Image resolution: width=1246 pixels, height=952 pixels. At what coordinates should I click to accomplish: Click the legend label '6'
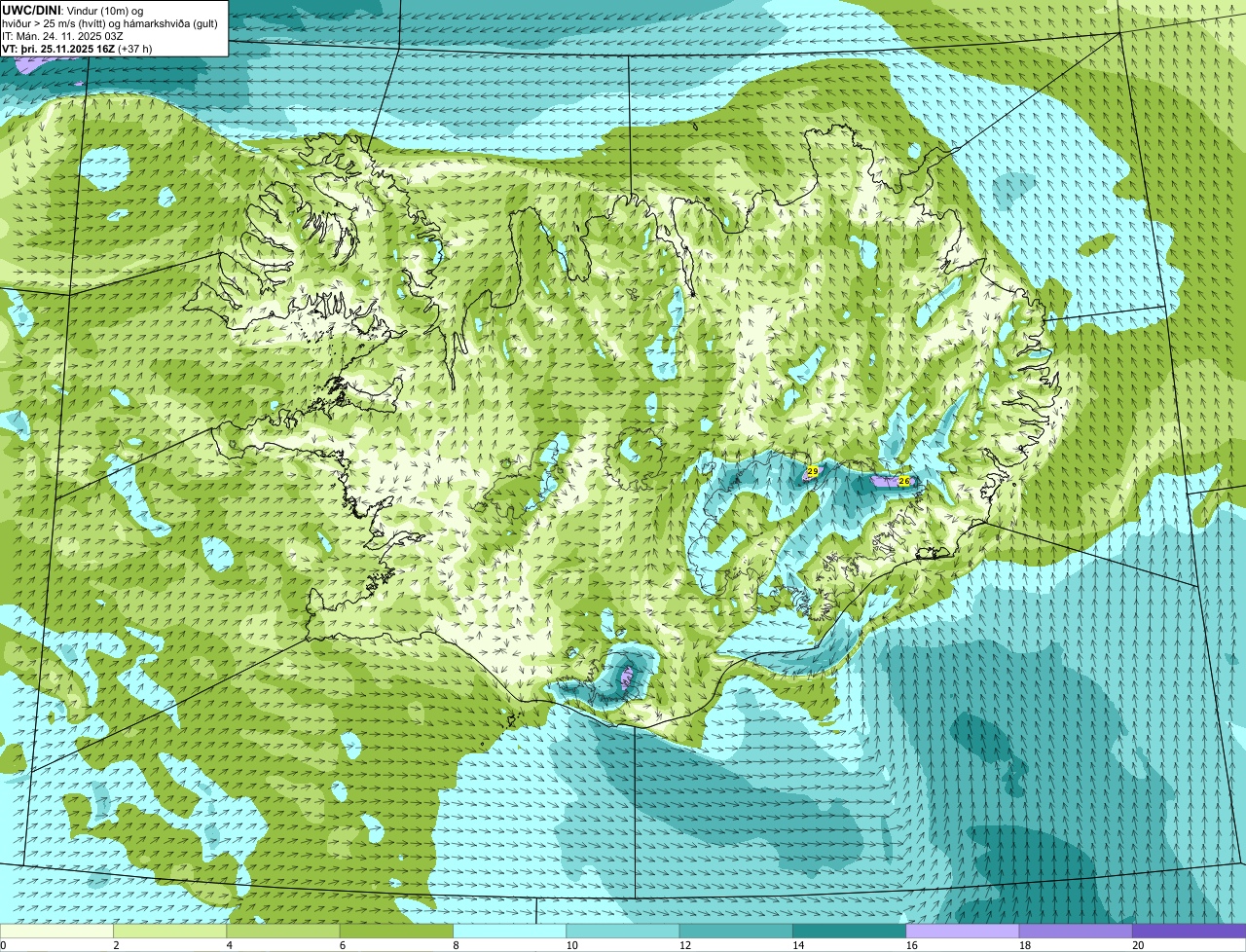(343, 945)
